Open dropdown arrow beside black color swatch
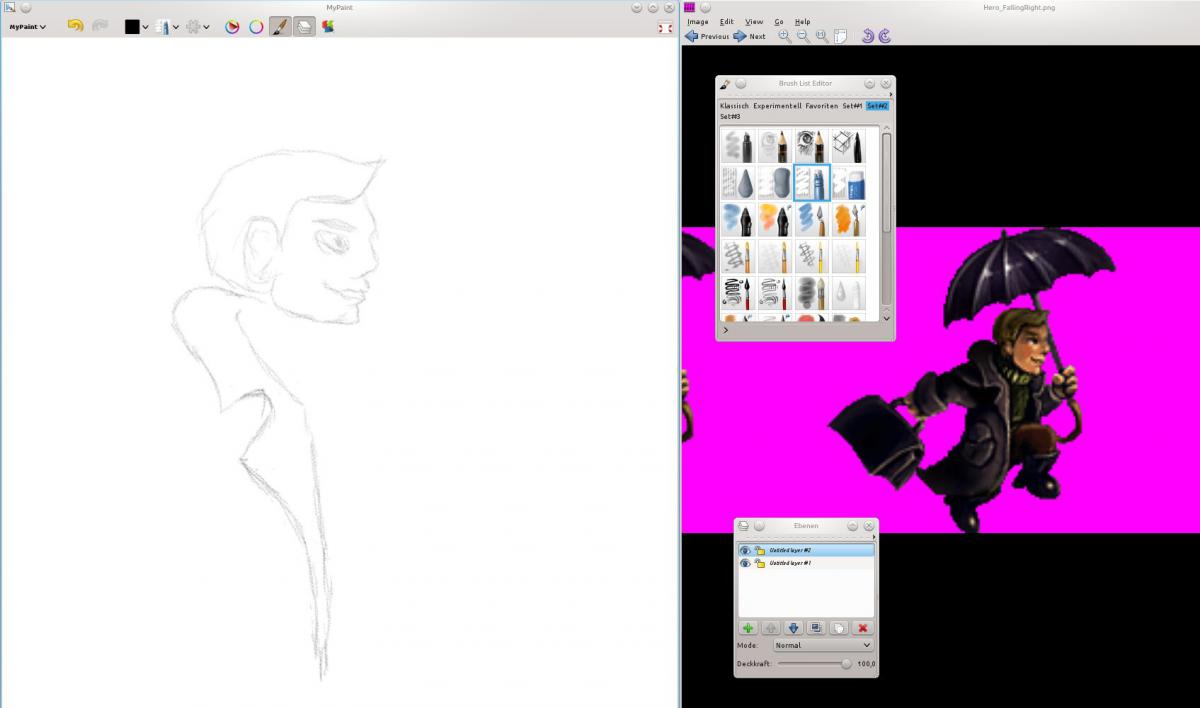 point(146,27)
